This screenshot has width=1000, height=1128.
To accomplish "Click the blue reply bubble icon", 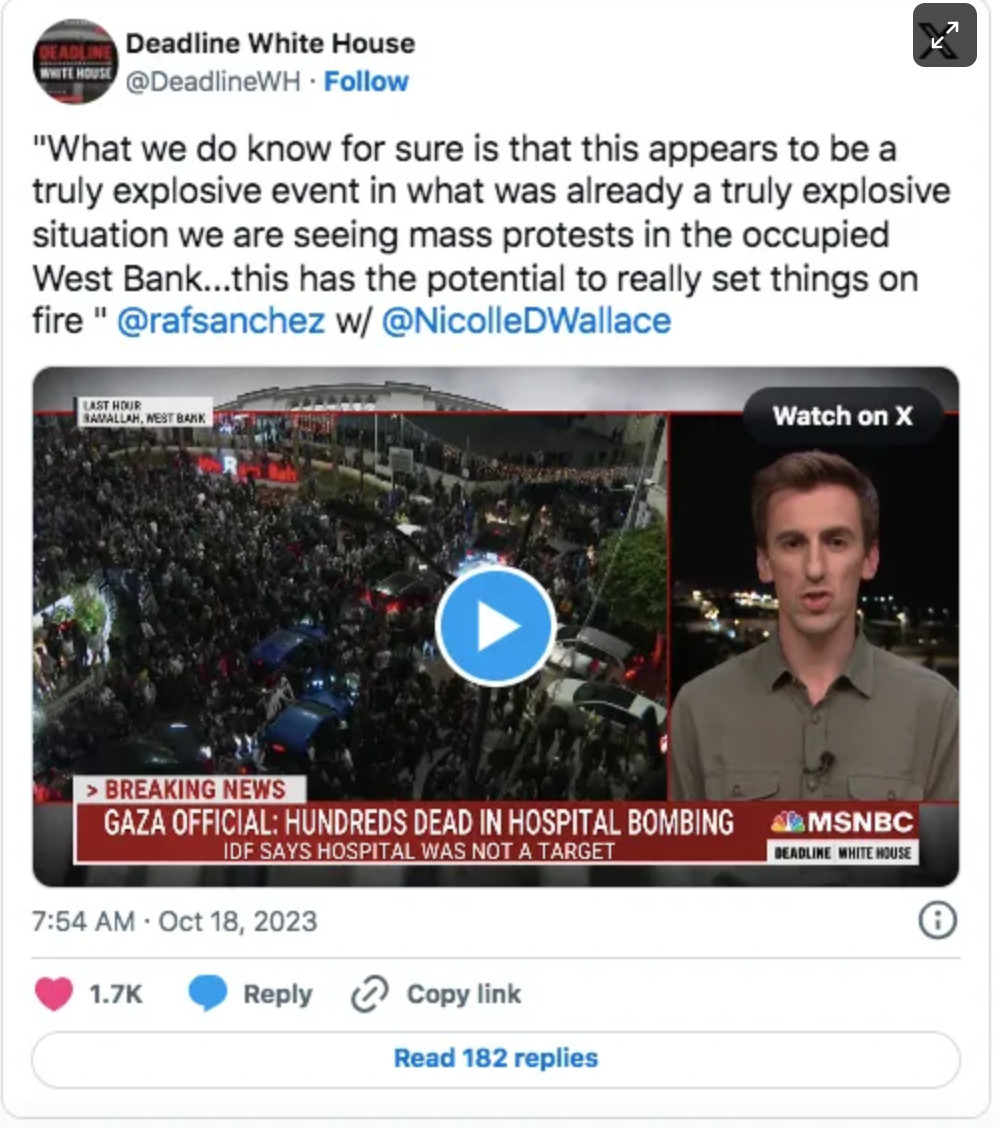I will 207,993.
